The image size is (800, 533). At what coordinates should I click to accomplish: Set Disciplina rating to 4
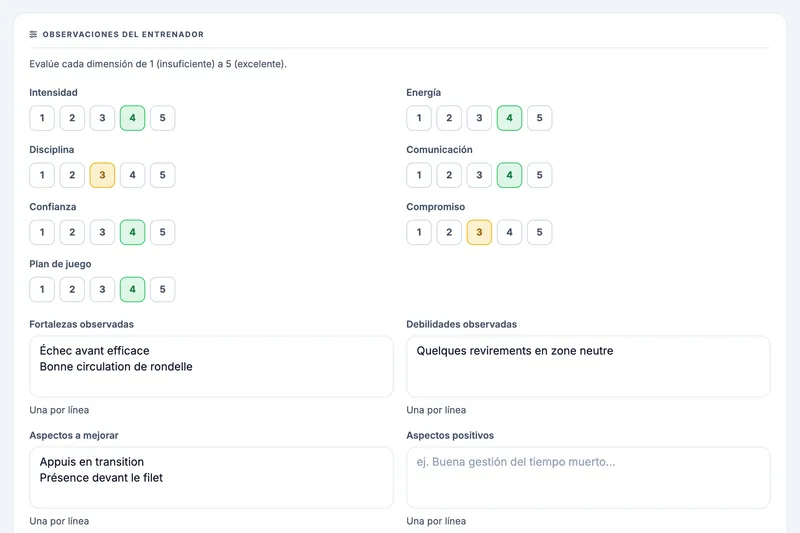132,175
